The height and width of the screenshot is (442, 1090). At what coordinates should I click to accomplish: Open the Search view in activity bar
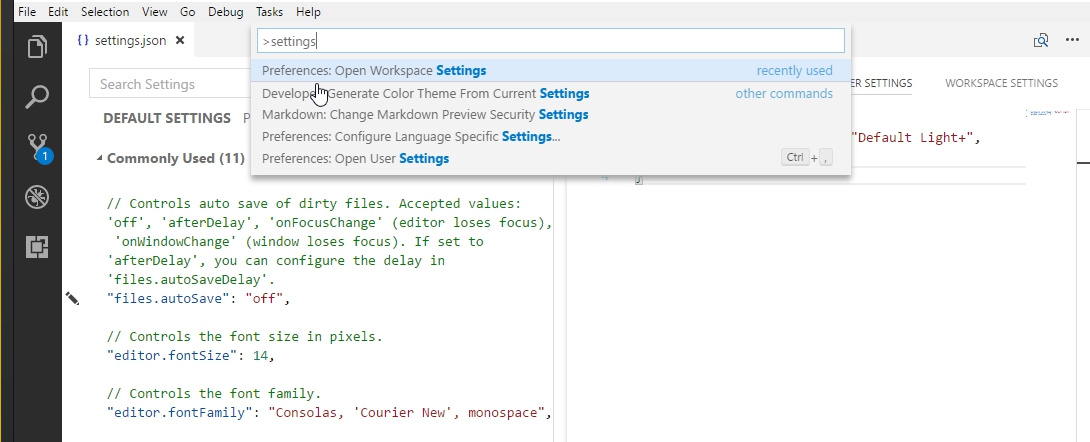(38, 97)
